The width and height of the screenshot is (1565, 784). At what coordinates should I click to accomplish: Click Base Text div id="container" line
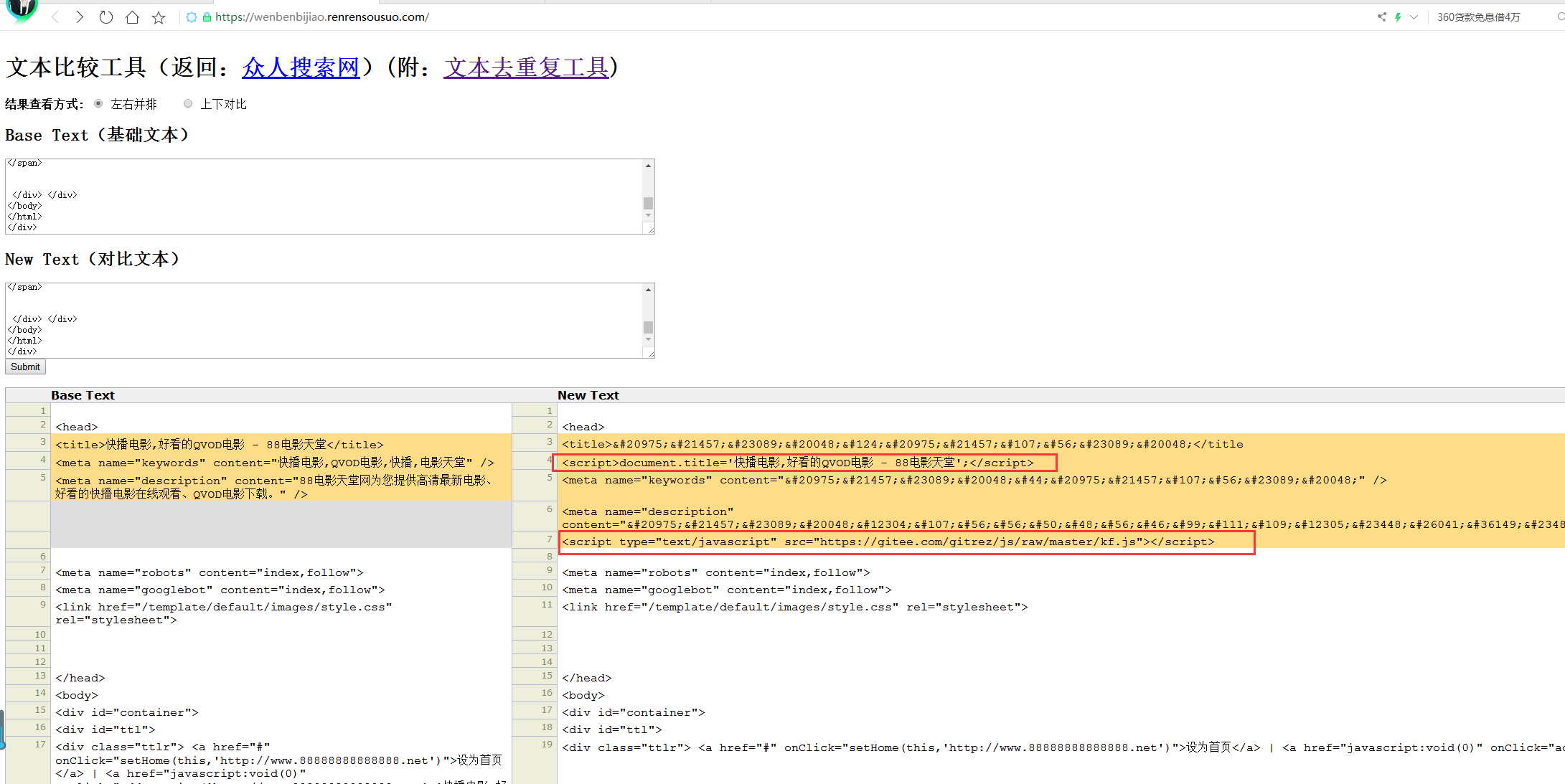click(x=127, y=712)
